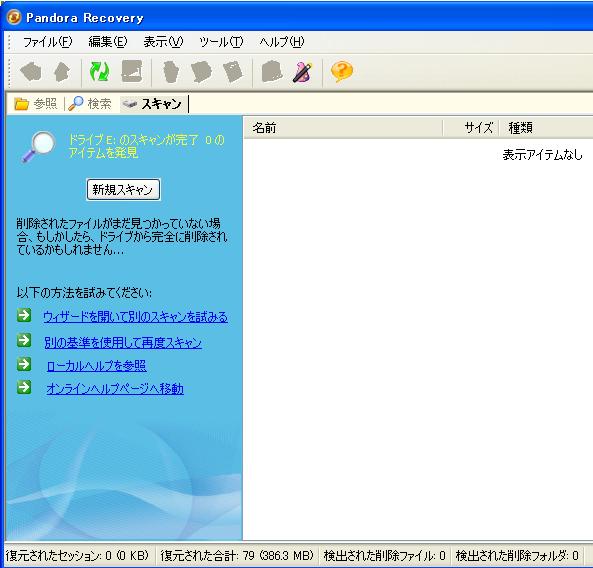Click the 削除されたファイルがまだ見つかっていない paragraph
Viewport: 593px width, 568px height.
tap(122, 237)
